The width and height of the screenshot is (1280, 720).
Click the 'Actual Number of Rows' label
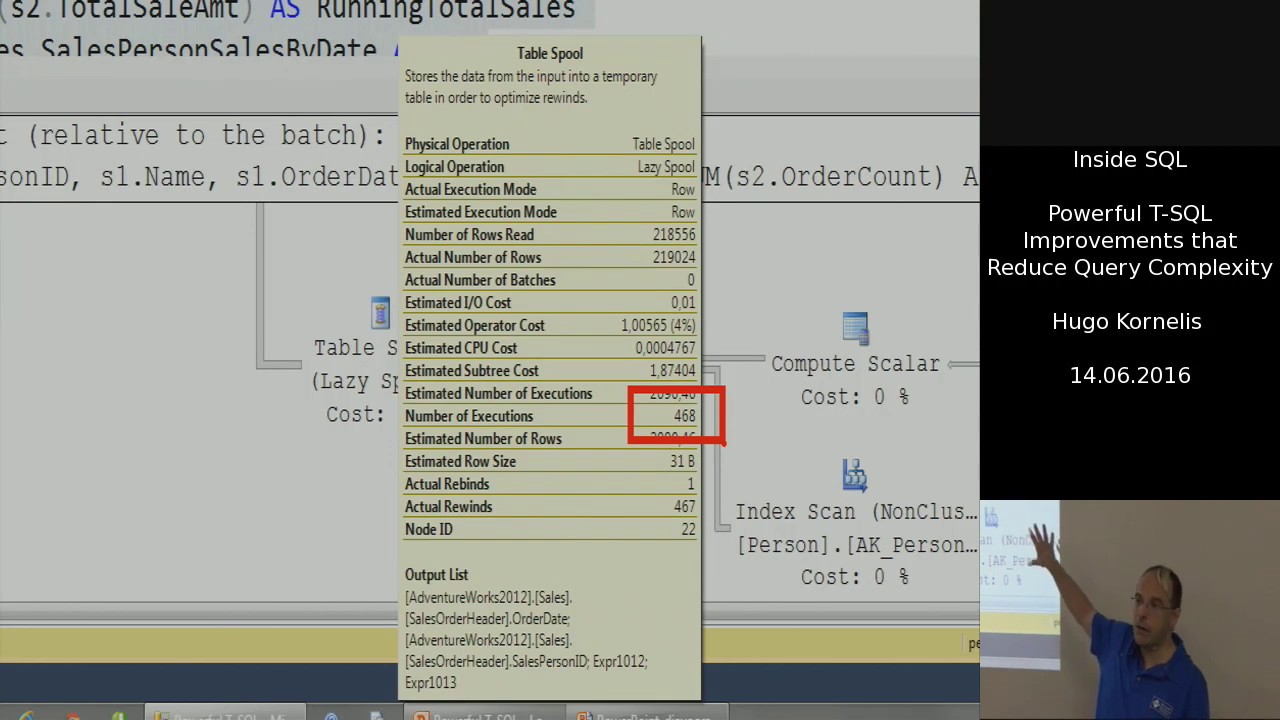pos(473,257)
